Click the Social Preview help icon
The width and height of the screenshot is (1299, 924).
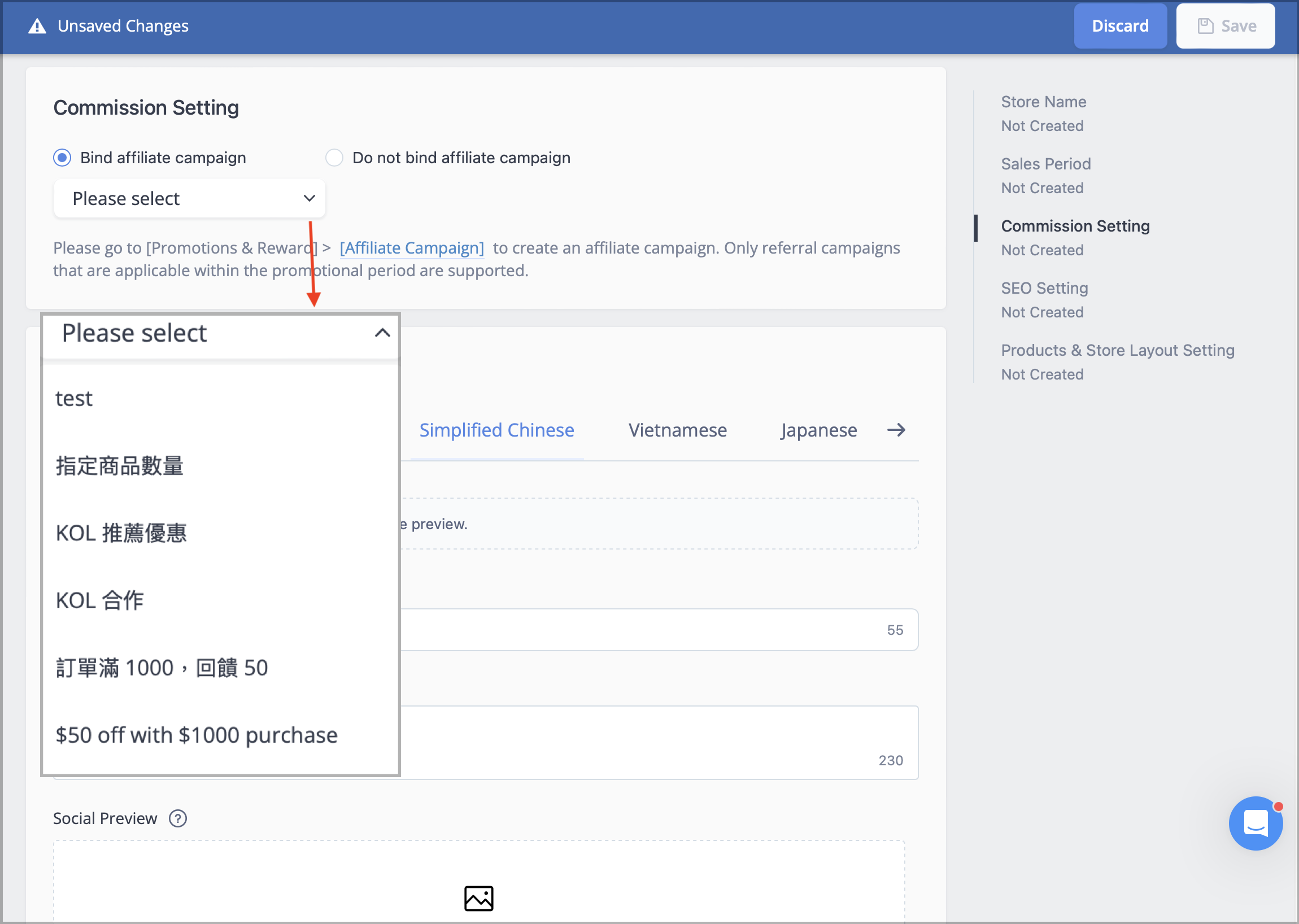click(177, 818)
